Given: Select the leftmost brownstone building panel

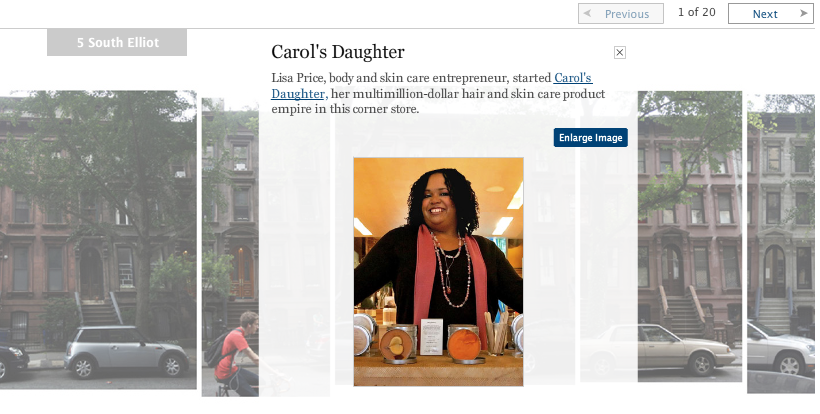Looking at the screenshot, I should coord(98,240).
